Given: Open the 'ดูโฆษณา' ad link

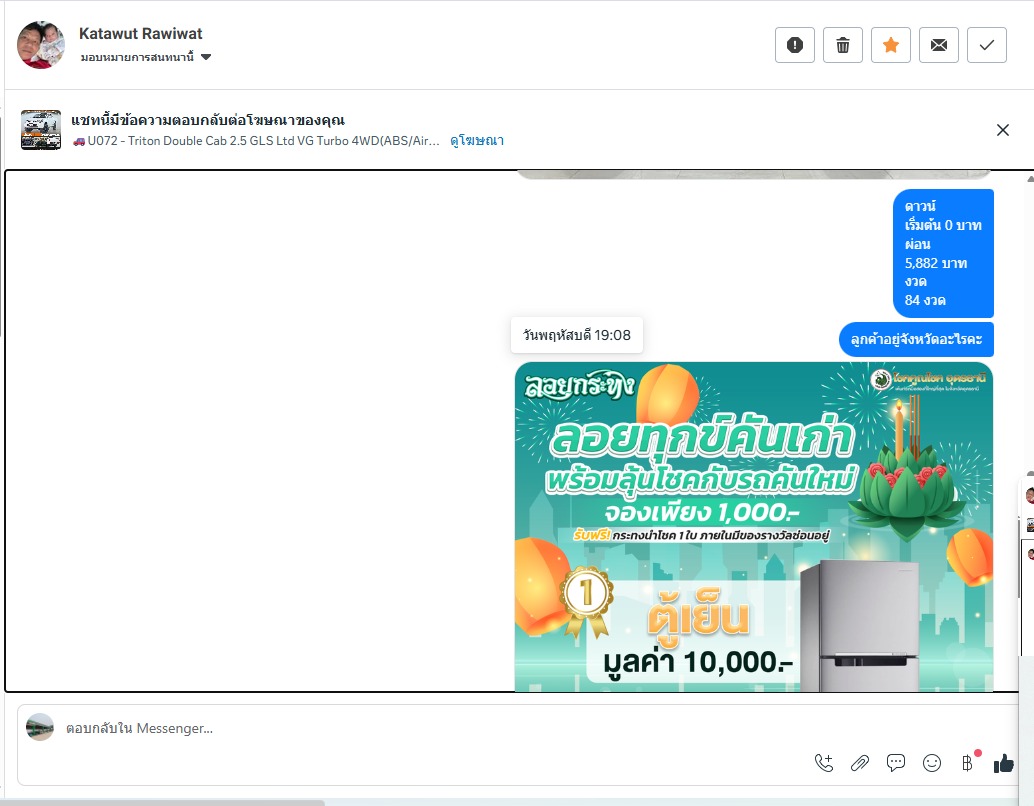Looking at the screenshot, I should 477,140.
